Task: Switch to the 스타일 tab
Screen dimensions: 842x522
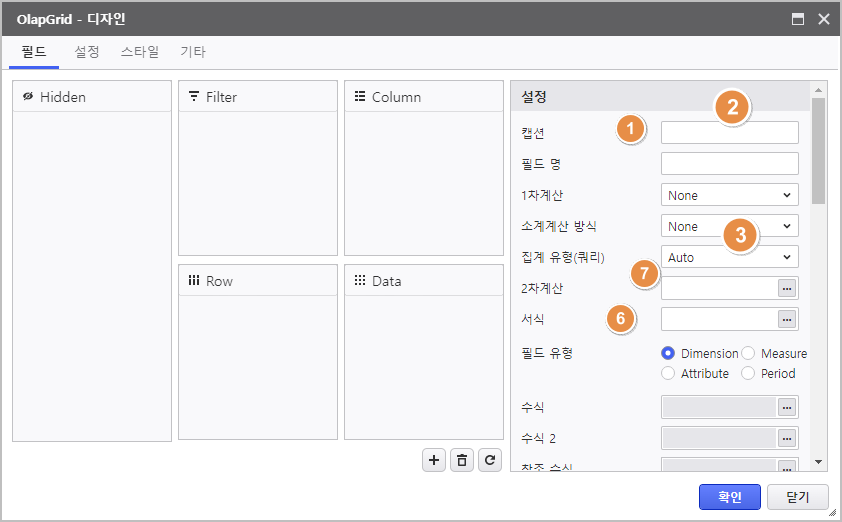Action: tap(140, 52)
